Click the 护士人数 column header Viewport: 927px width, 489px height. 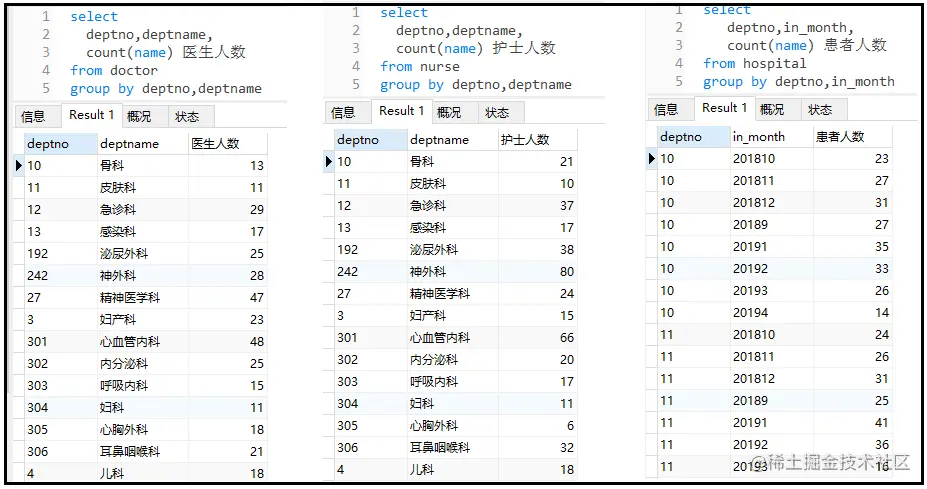[x=537, y=140]
